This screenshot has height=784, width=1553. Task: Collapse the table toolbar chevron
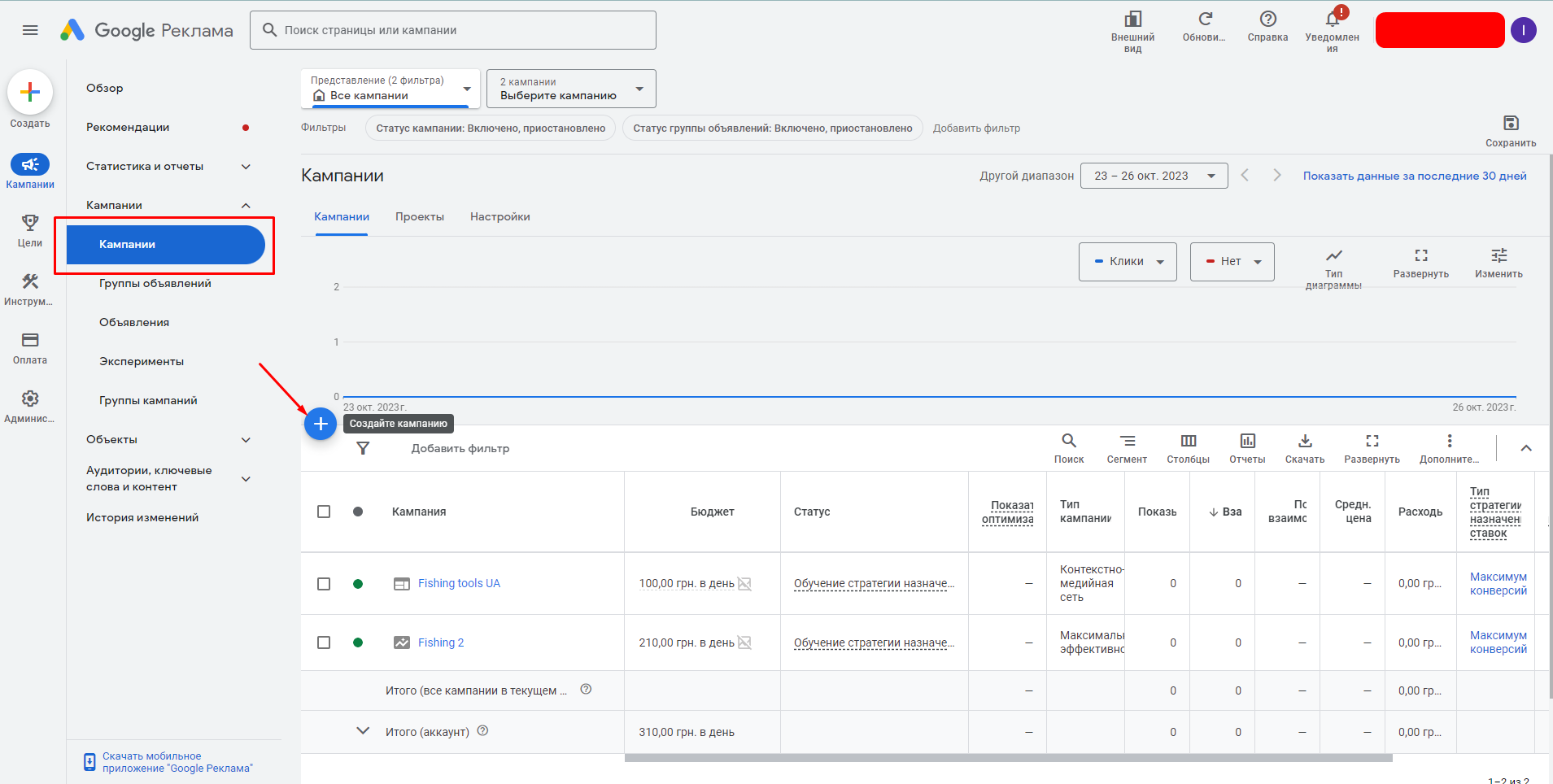[x=1526, y=448]
